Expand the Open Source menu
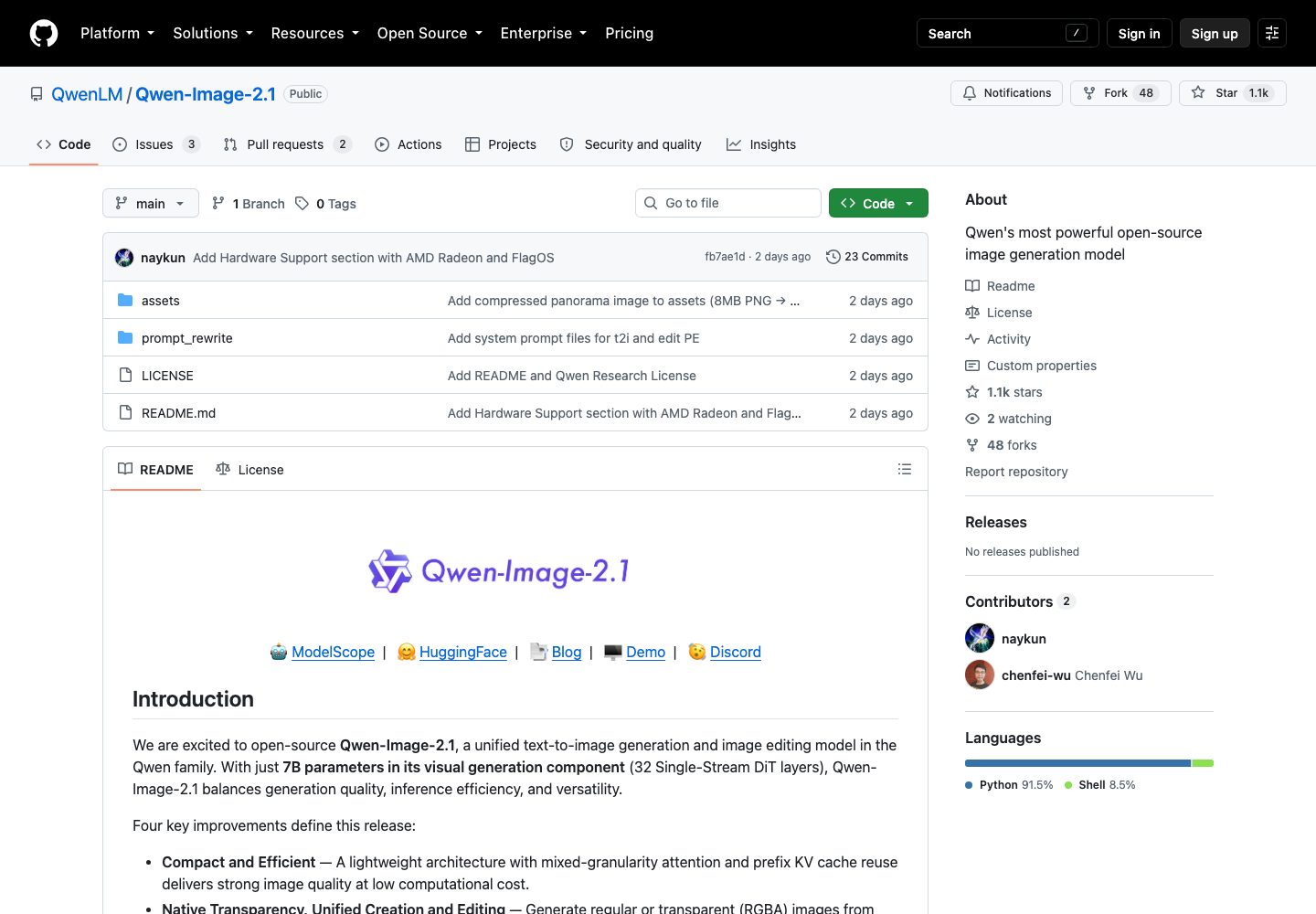The width and height of the screenshot is (1316, 914). (x=430, y=33)
